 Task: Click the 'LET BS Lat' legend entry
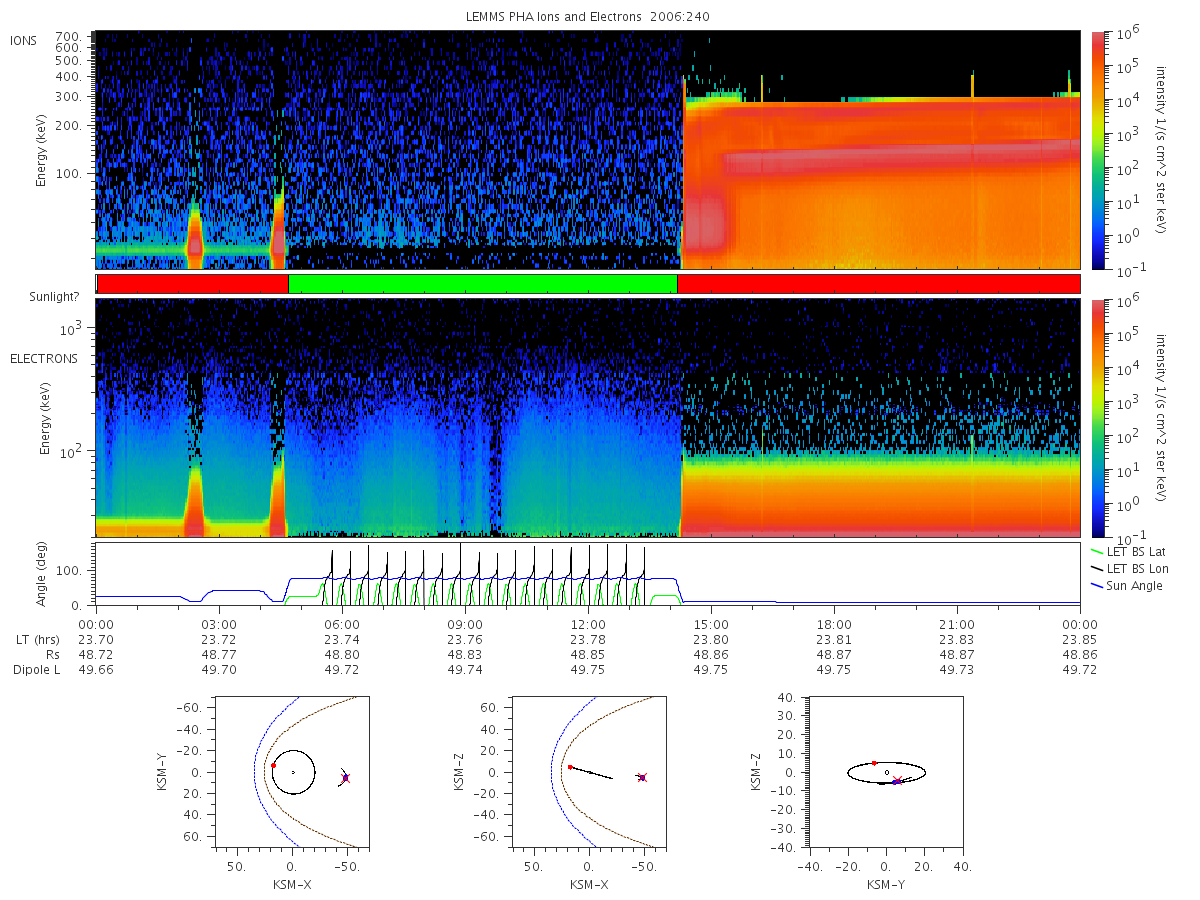point(1127,551)
